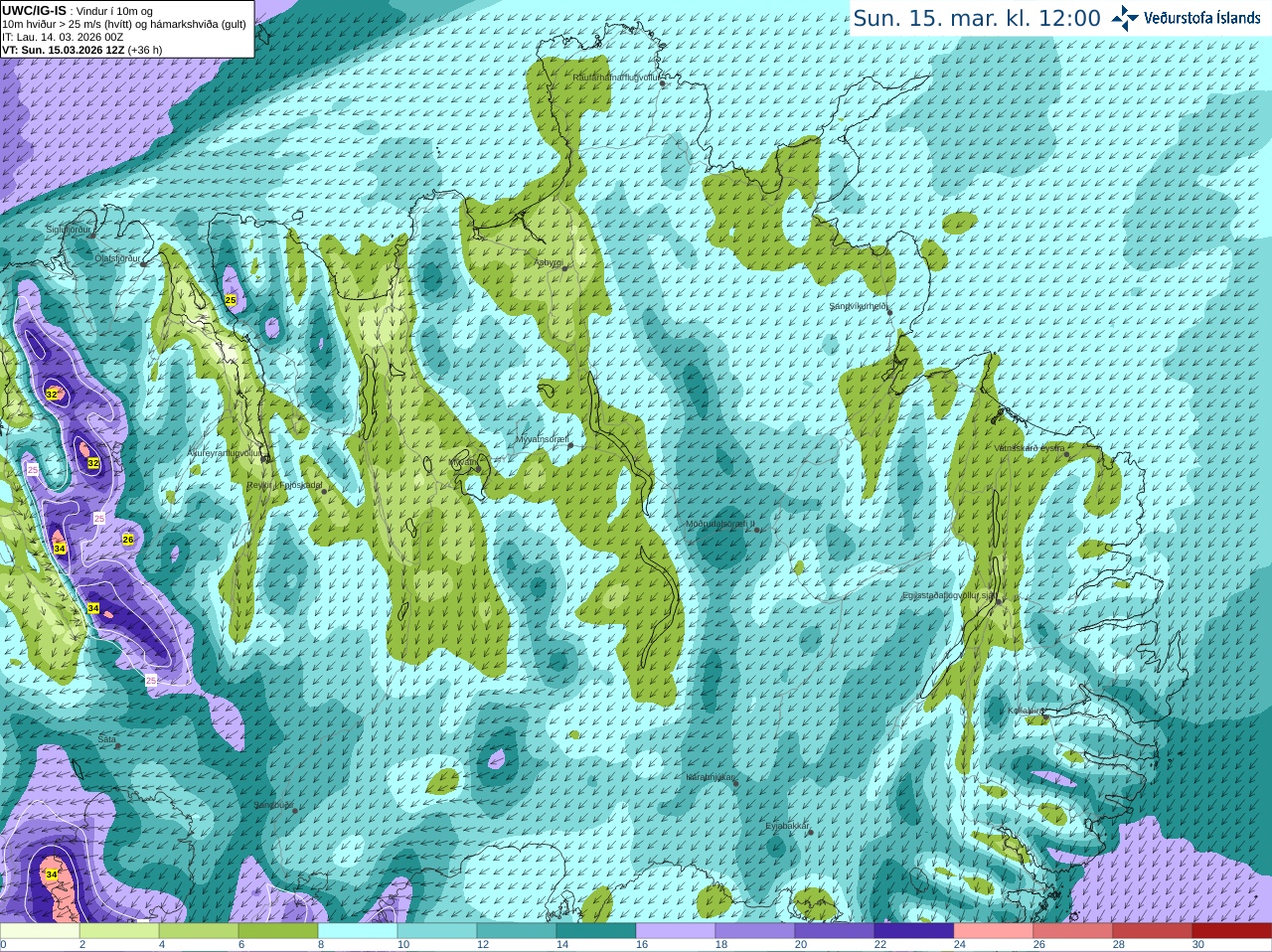The width and height of the screenshot is (1272, 952).
Task: Click the Veðurstofa Íslands logo icon
Action: (x=1125, y=18)
